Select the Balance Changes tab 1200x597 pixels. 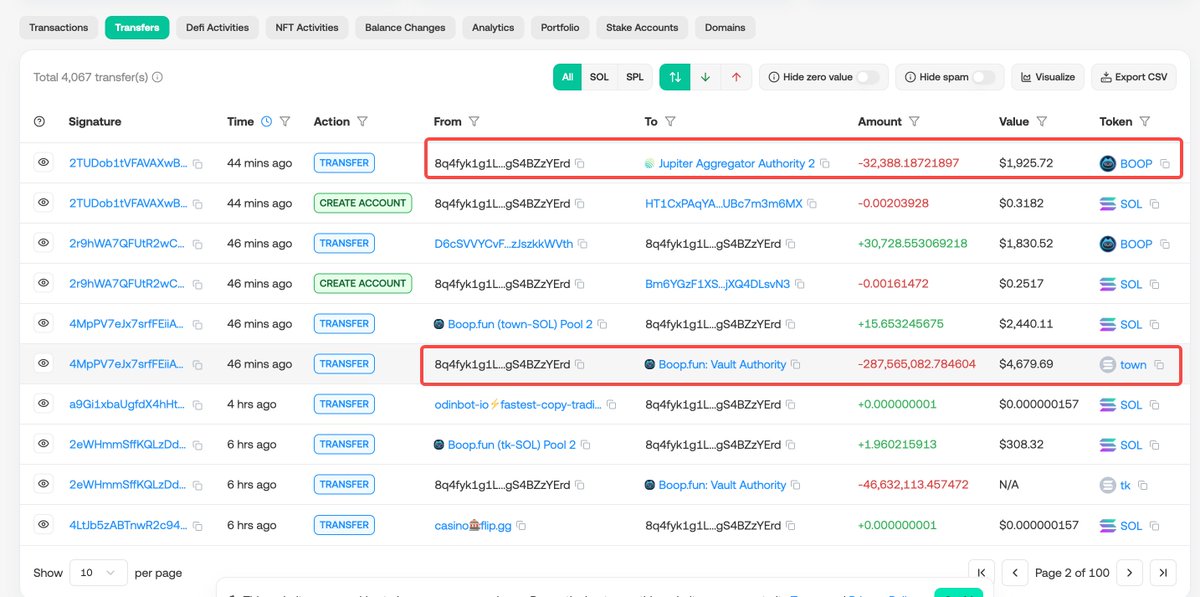tap(405, 27)
